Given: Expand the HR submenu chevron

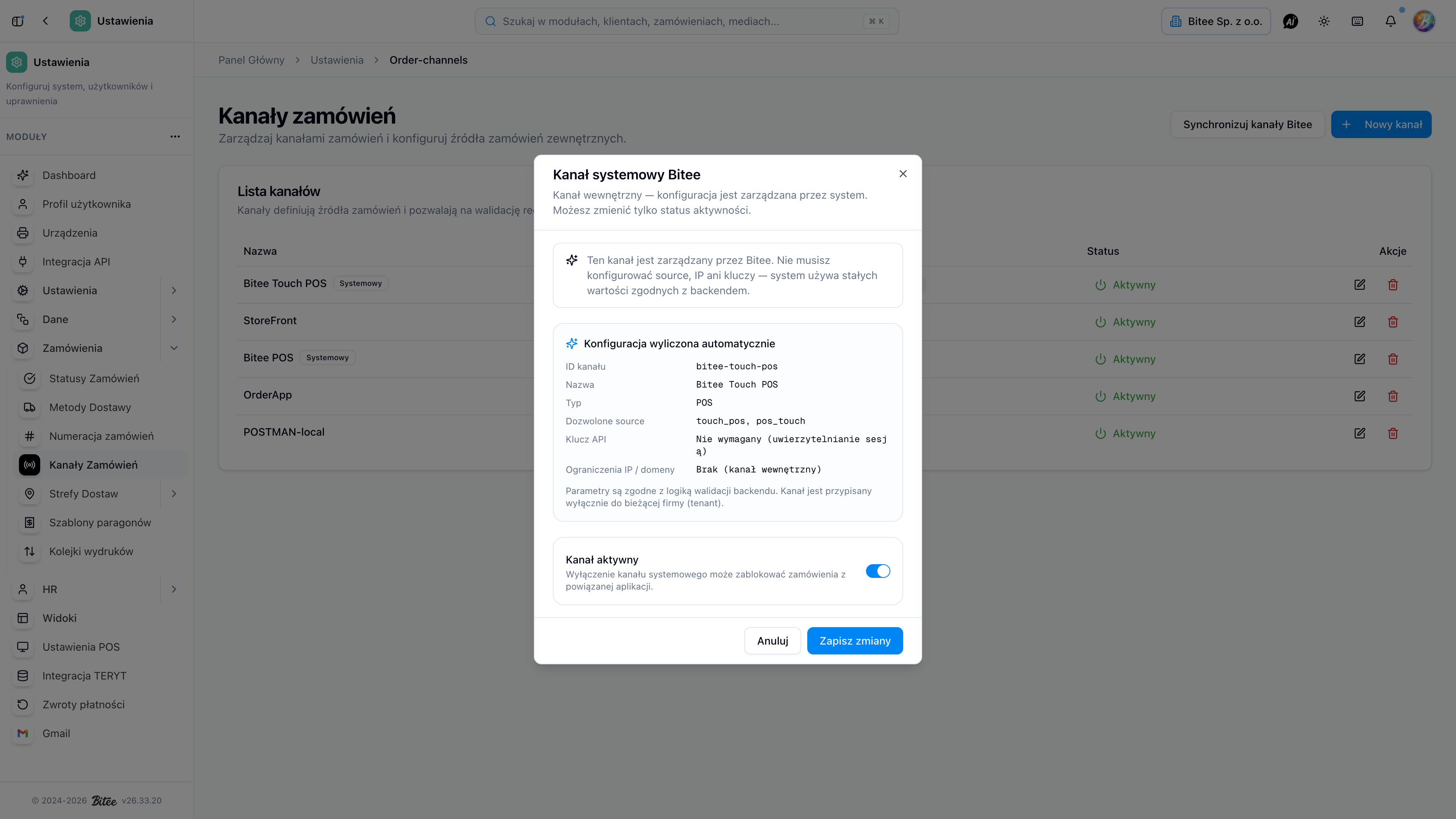Looking at the screenshot, I should coord(174,590).
